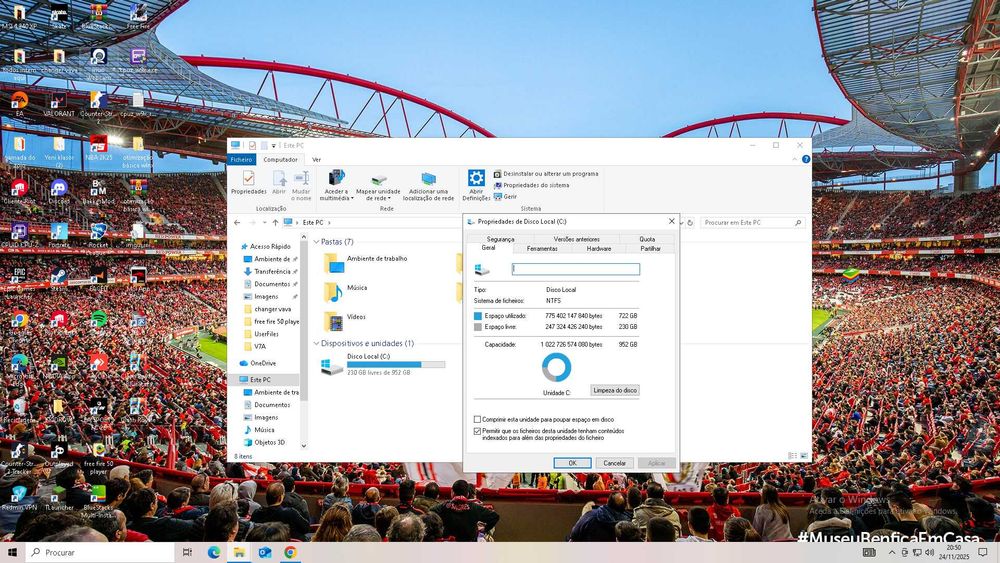Click the refresh button beside address bar
Viewport: 1000px width, 563px height.
[x=689, y=223]
